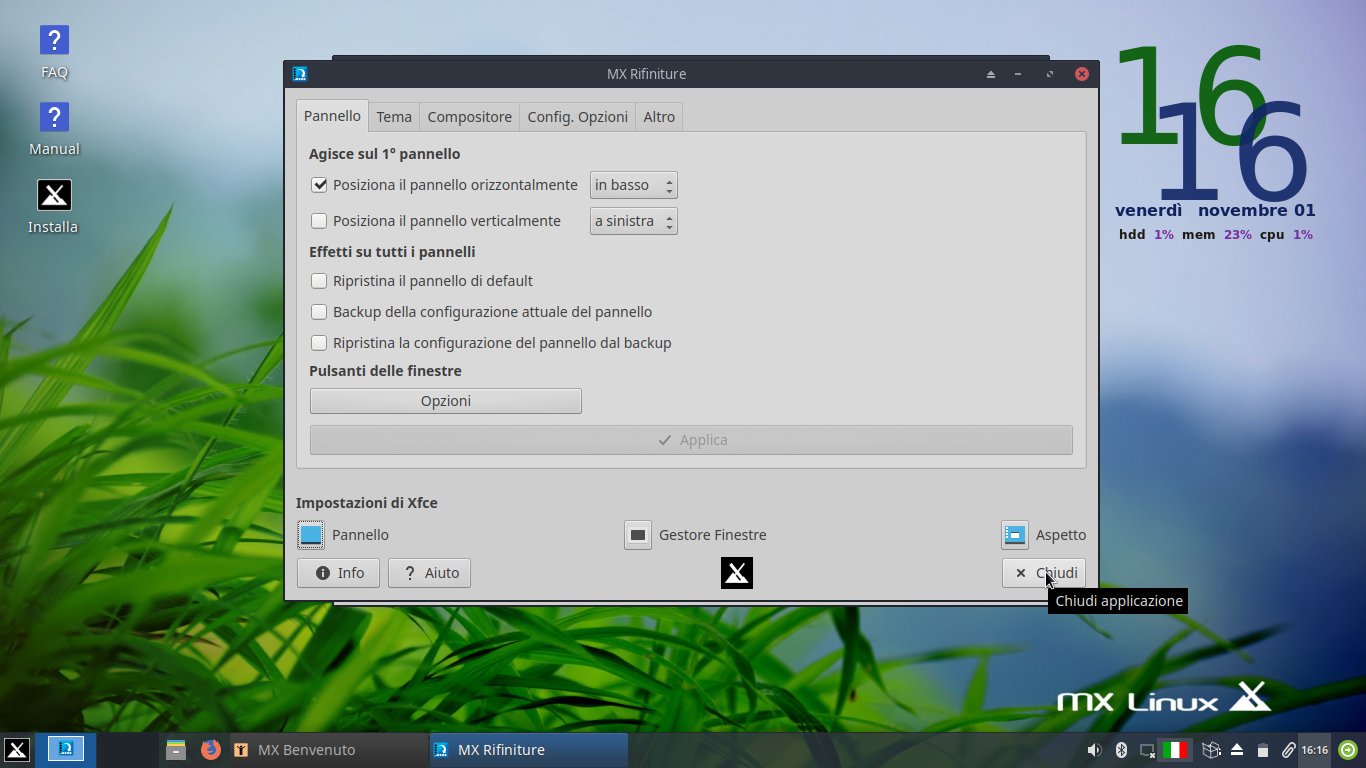The width and height of the screenshot is (1366, 768).
Task: Click the MX Rifiniture taskbar window button
Action: (x=529, y=750)
